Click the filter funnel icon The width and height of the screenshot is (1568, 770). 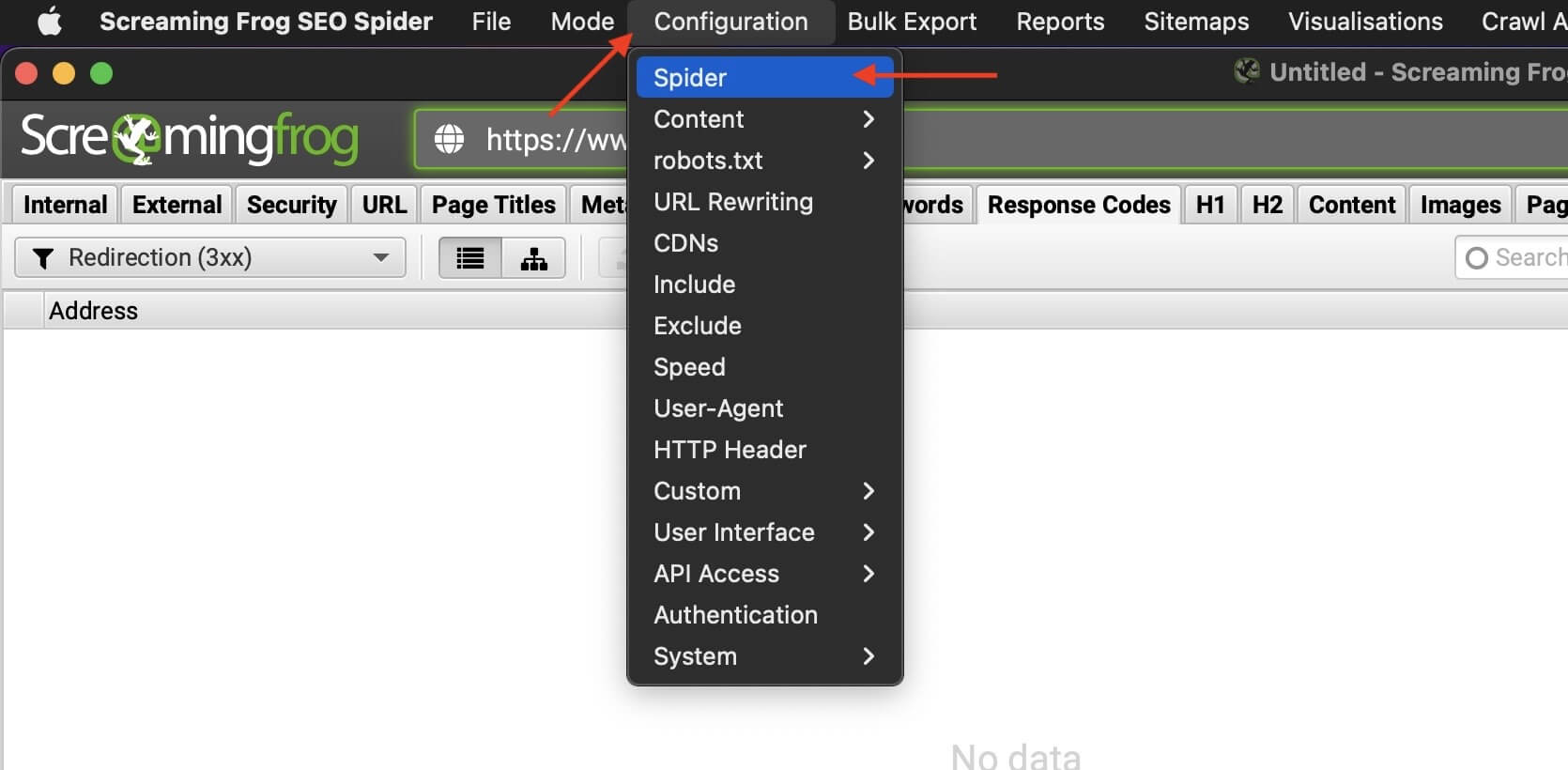pyautogui.click(x=42, y=258)
